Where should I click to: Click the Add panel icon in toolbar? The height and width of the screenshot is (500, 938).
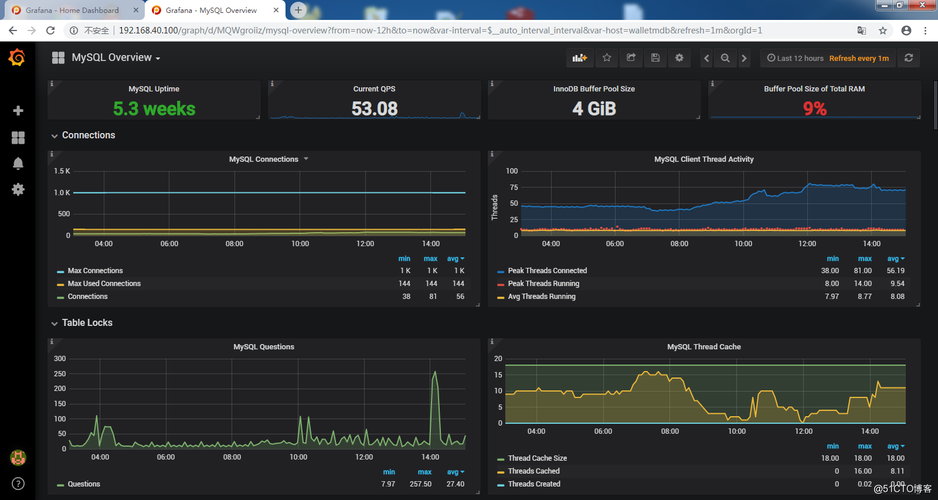pos(579,58)
